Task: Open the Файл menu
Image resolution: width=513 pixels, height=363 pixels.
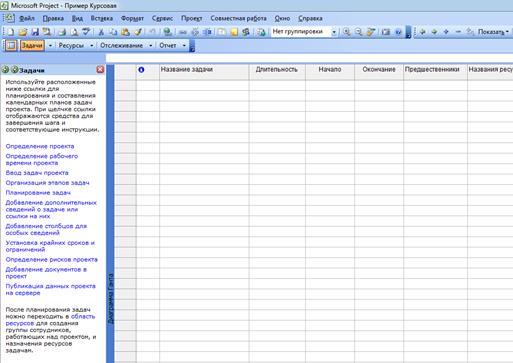Action: coord(27,18)
